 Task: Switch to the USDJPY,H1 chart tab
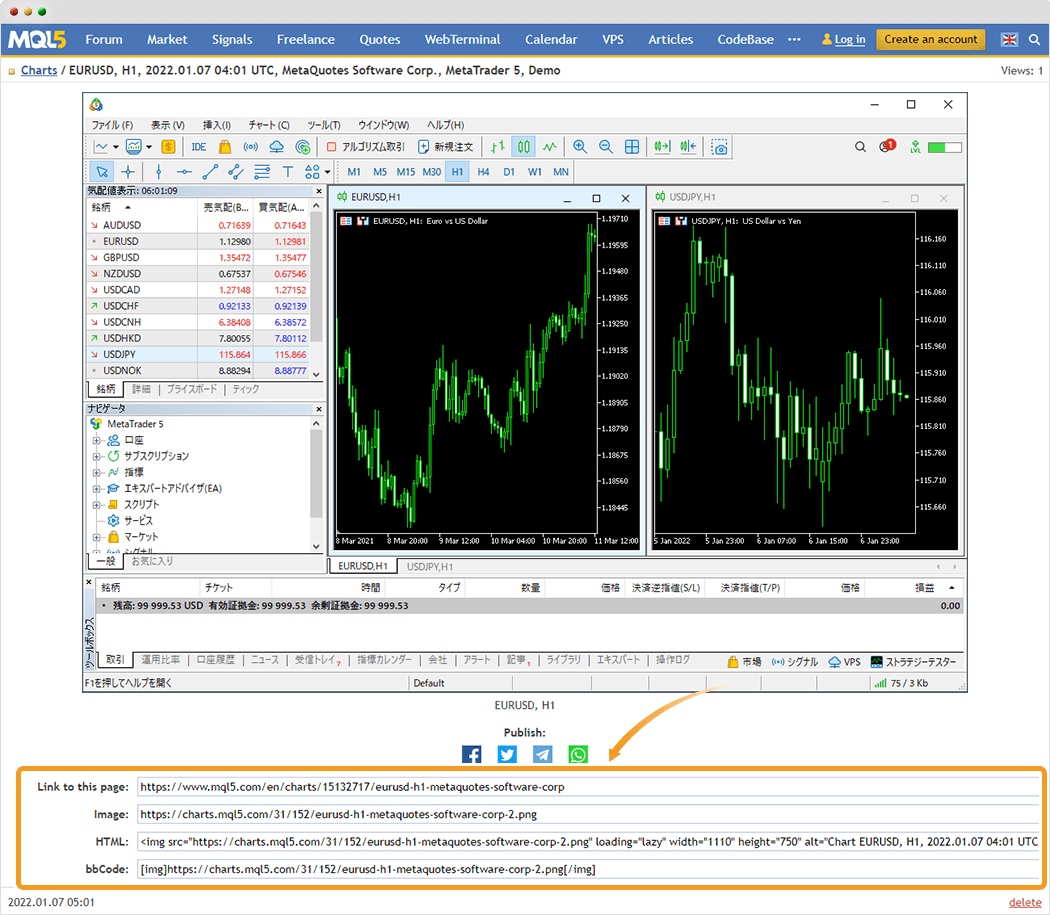[430, 567]
